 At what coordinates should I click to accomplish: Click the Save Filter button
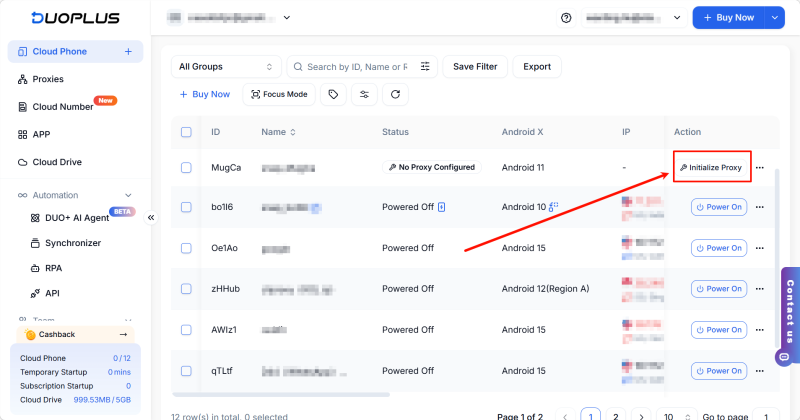(475, 67)
